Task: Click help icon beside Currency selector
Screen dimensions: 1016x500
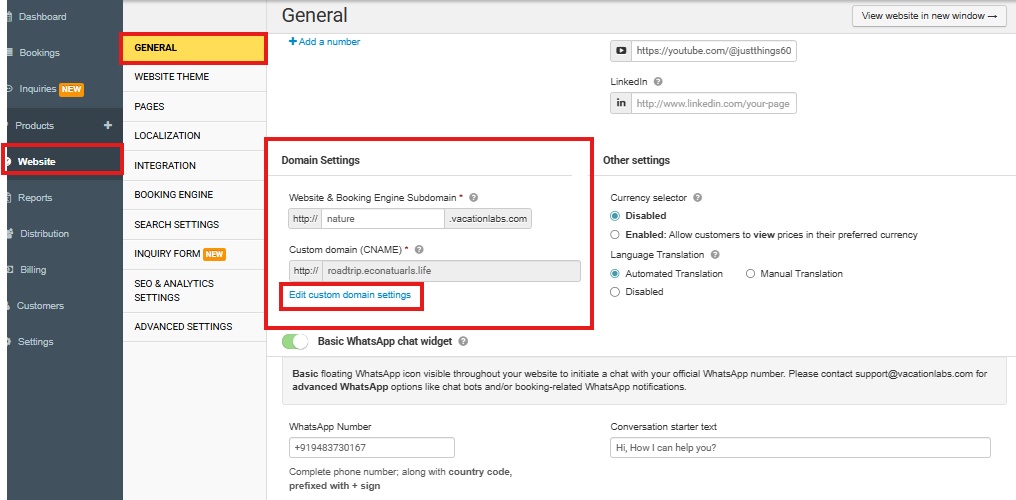Action: 697,198
